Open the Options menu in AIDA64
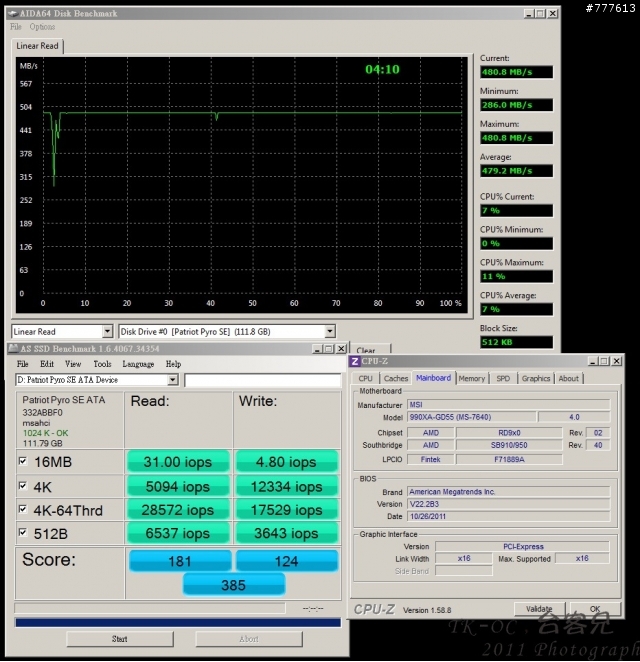The height and width of the screenshot is (662, 640). click(x=43, y=27)
